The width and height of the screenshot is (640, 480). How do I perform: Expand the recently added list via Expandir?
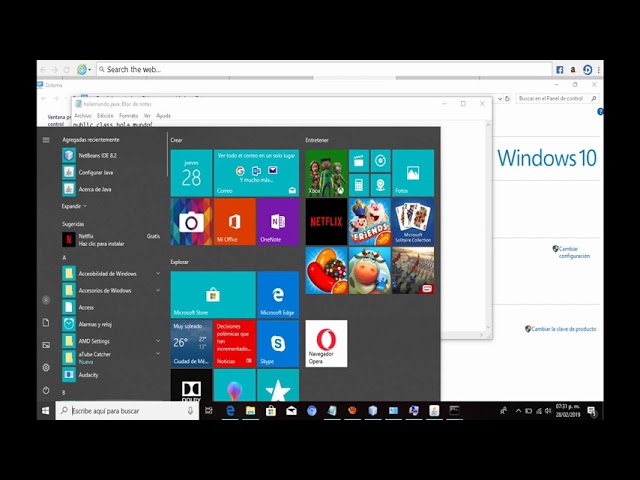coord(74,206)
